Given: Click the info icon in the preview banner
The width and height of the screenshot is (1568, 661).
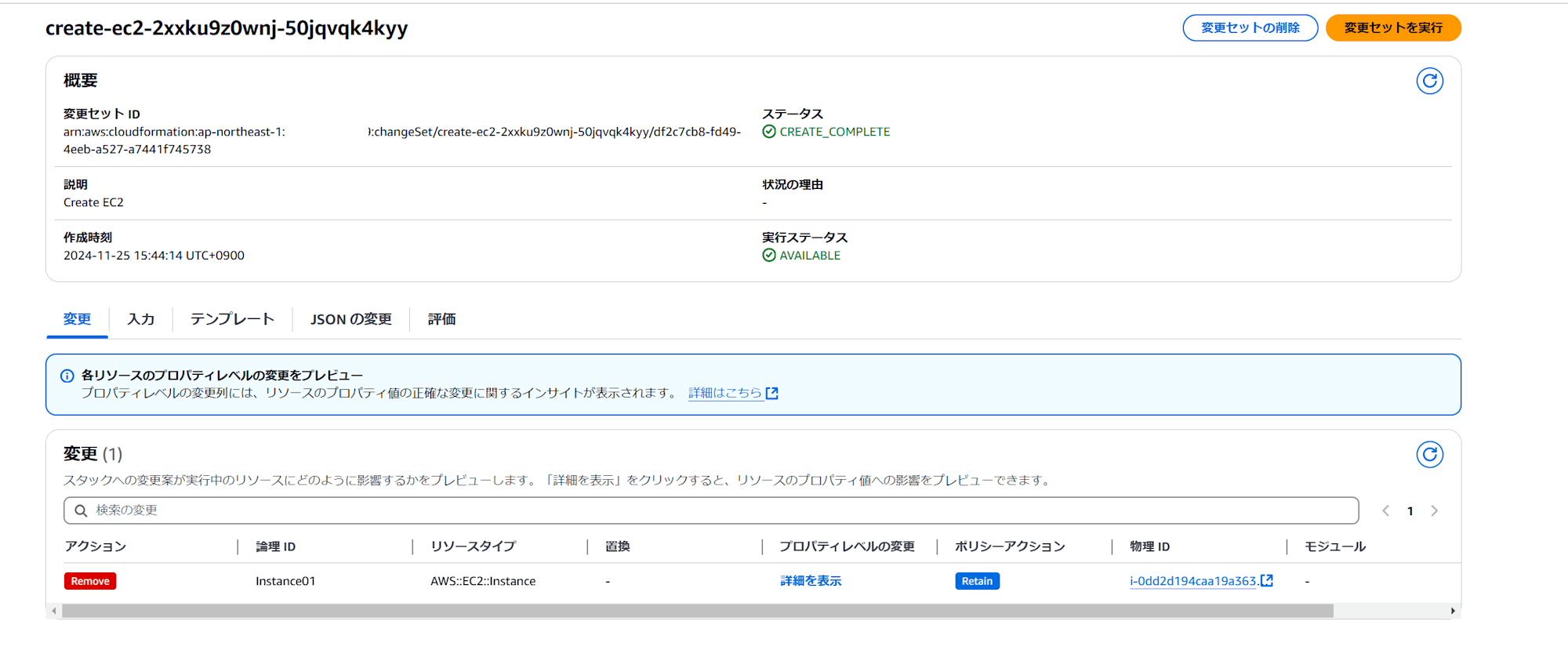Looking at the screenshot, I should pos(67,376).
